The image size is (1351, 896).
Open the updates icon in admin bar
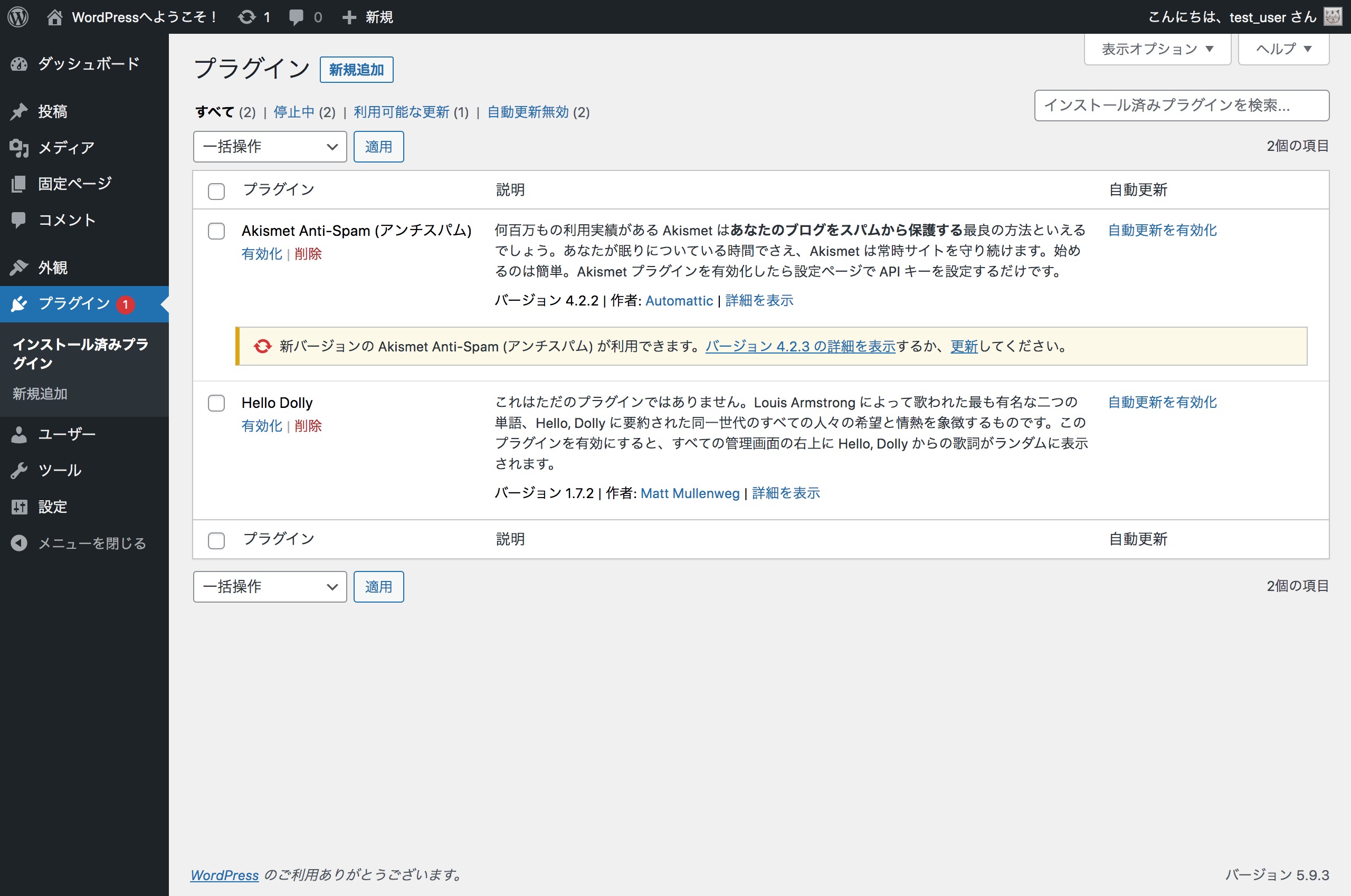pos(247,16)
